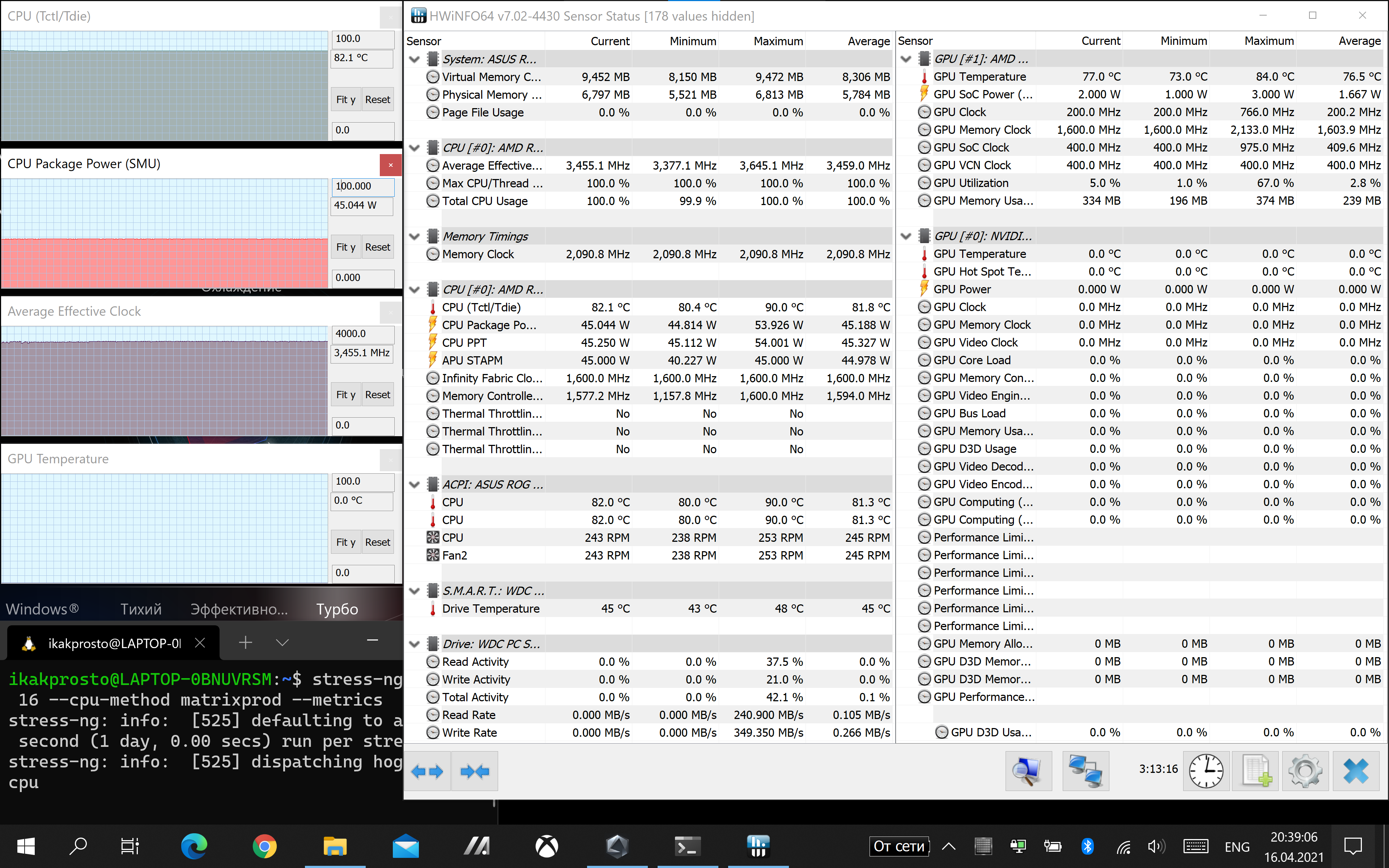The width and height of the screenshot is (1389, 868).
Task: Click ENG language indicator in tray
Action: click(1237, 847)
